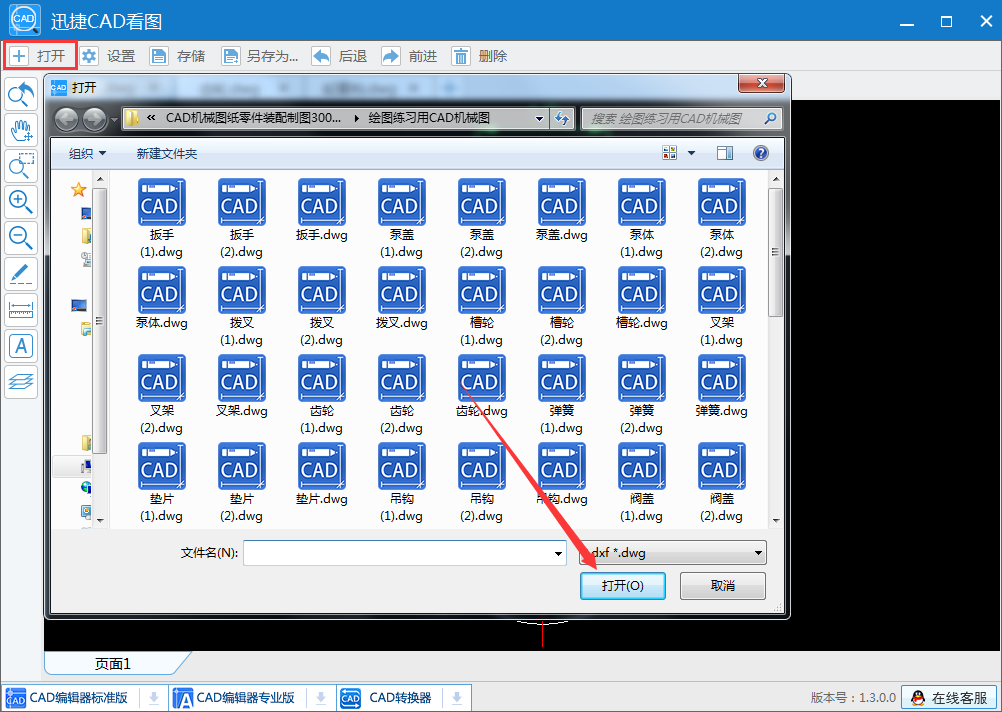
Task: Select file 叉架.dwg
Action: (242, 387)
